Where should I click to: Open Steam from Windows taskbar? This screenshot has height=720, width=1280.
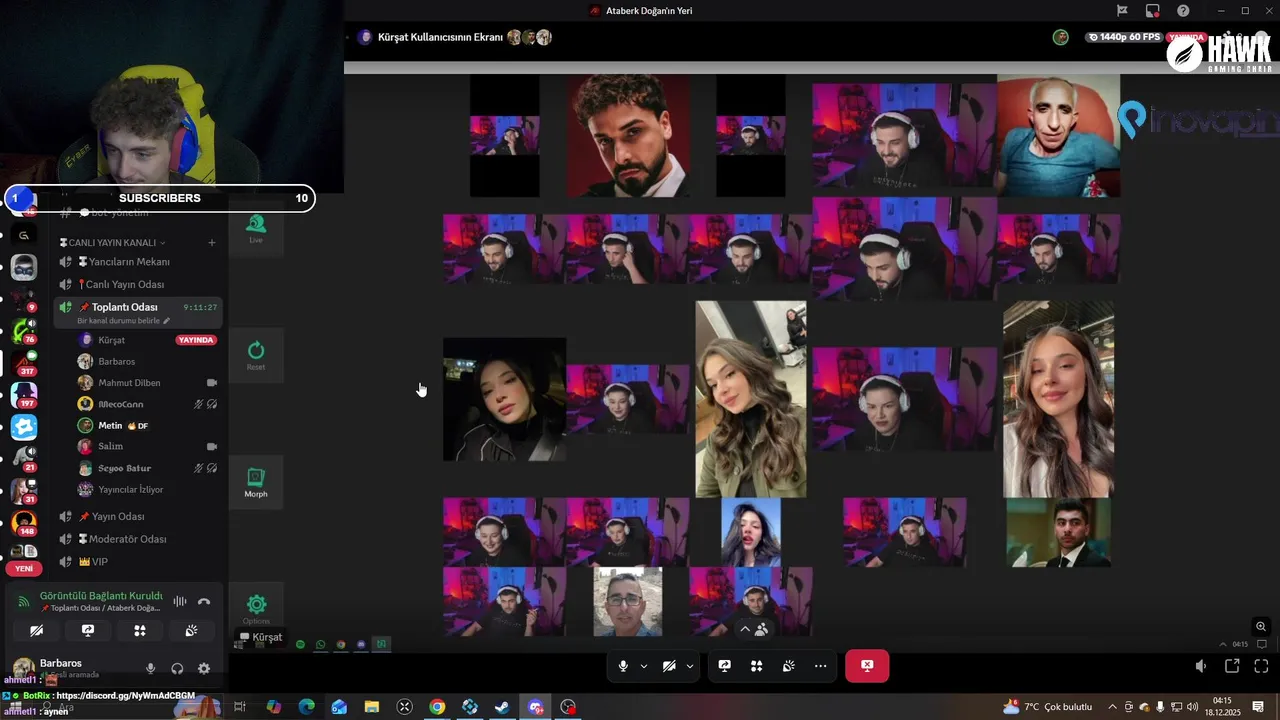pos(502,707)
